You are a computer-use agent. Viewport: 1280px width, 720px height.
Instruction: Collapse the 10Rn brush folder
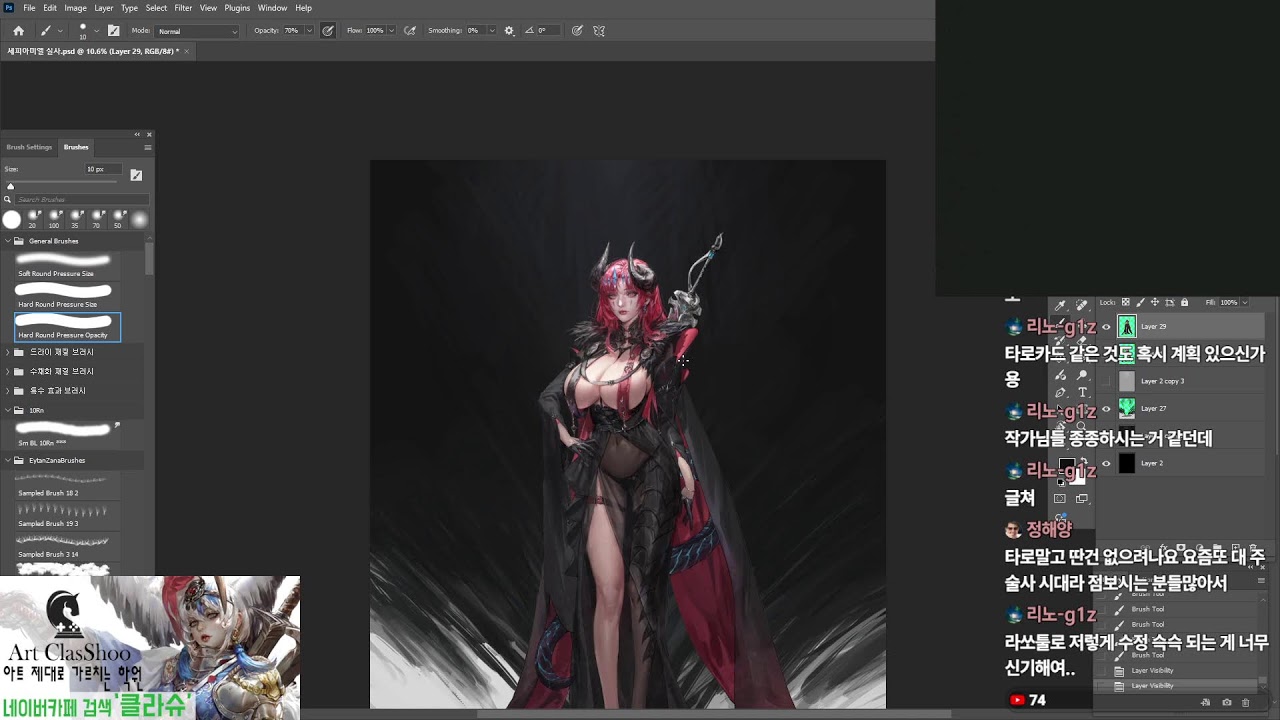click(8, 410)
